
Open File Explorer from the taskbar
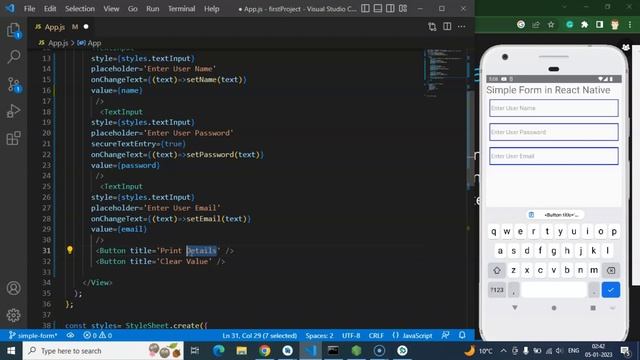[x=242, y=351]
